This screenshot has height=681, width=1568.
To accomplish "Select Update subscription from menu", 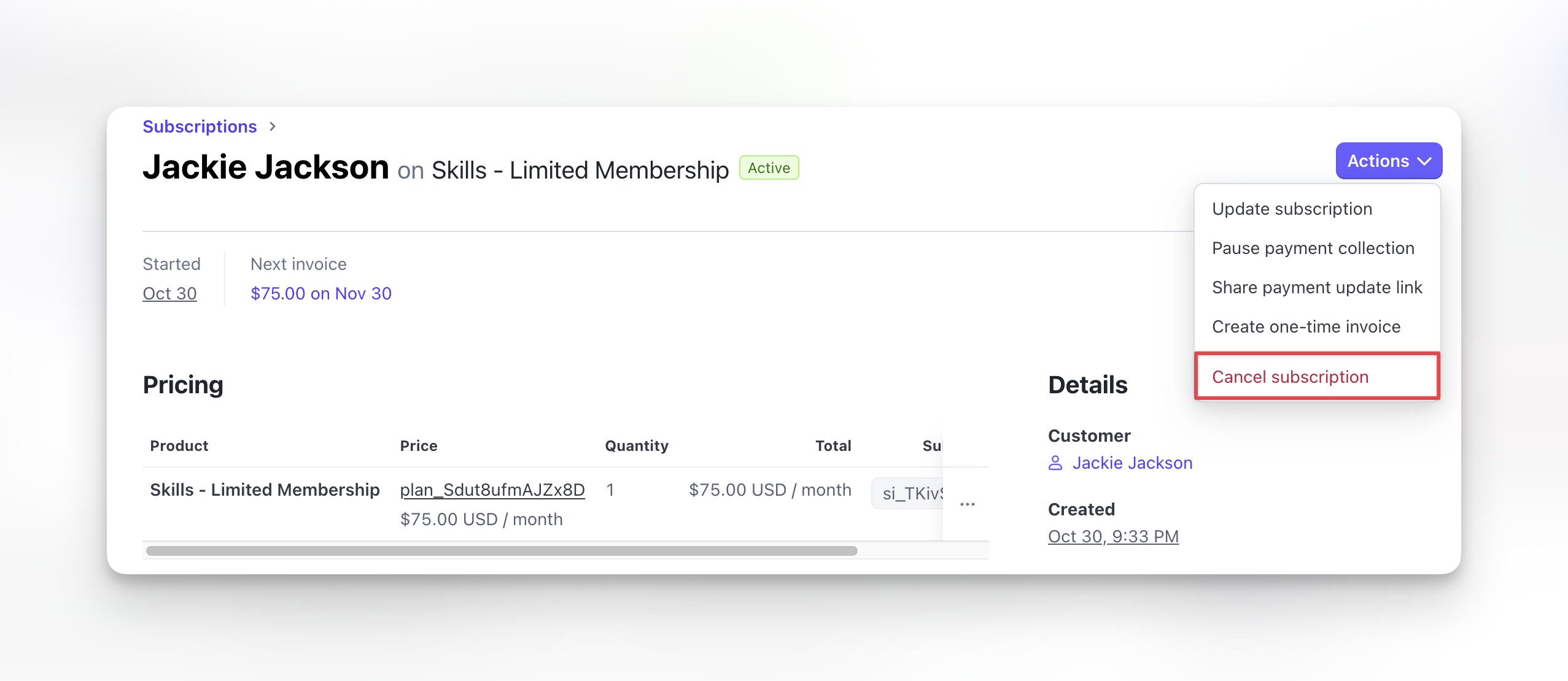I will tap(1292, 209).
